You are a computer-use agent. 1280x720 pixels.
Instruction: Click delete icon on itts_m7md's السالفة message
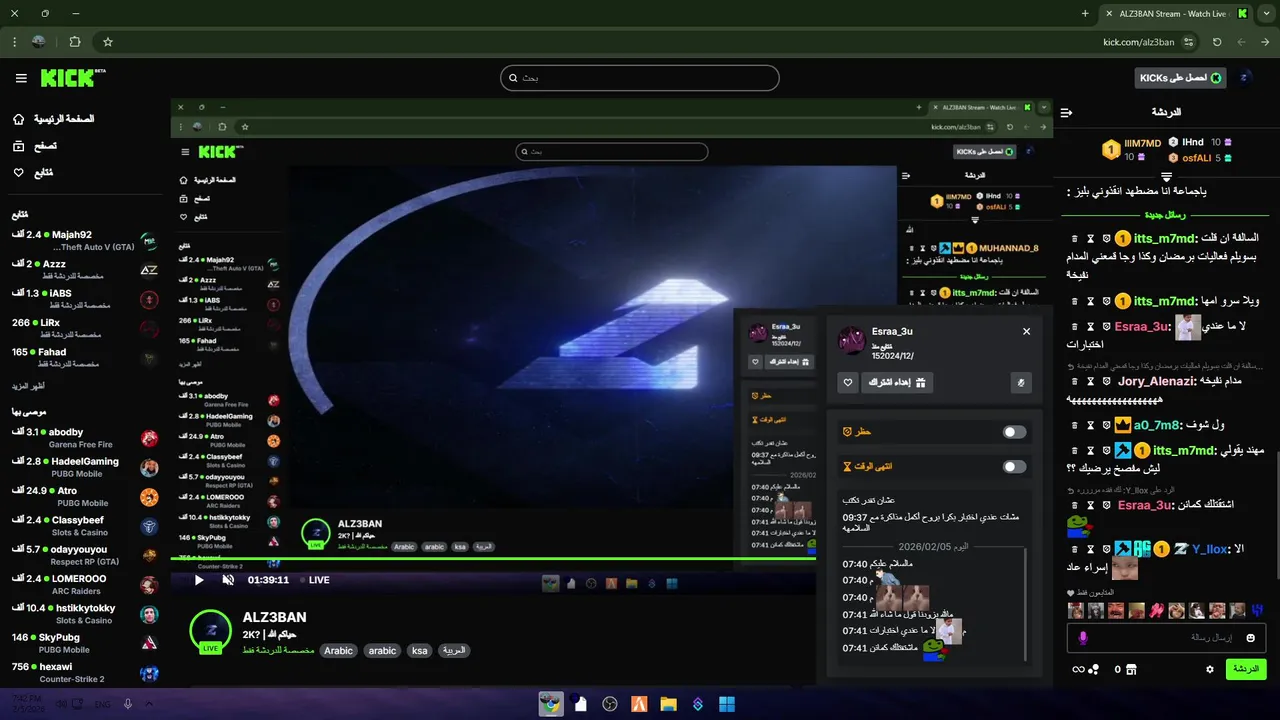pos(1075,239)
